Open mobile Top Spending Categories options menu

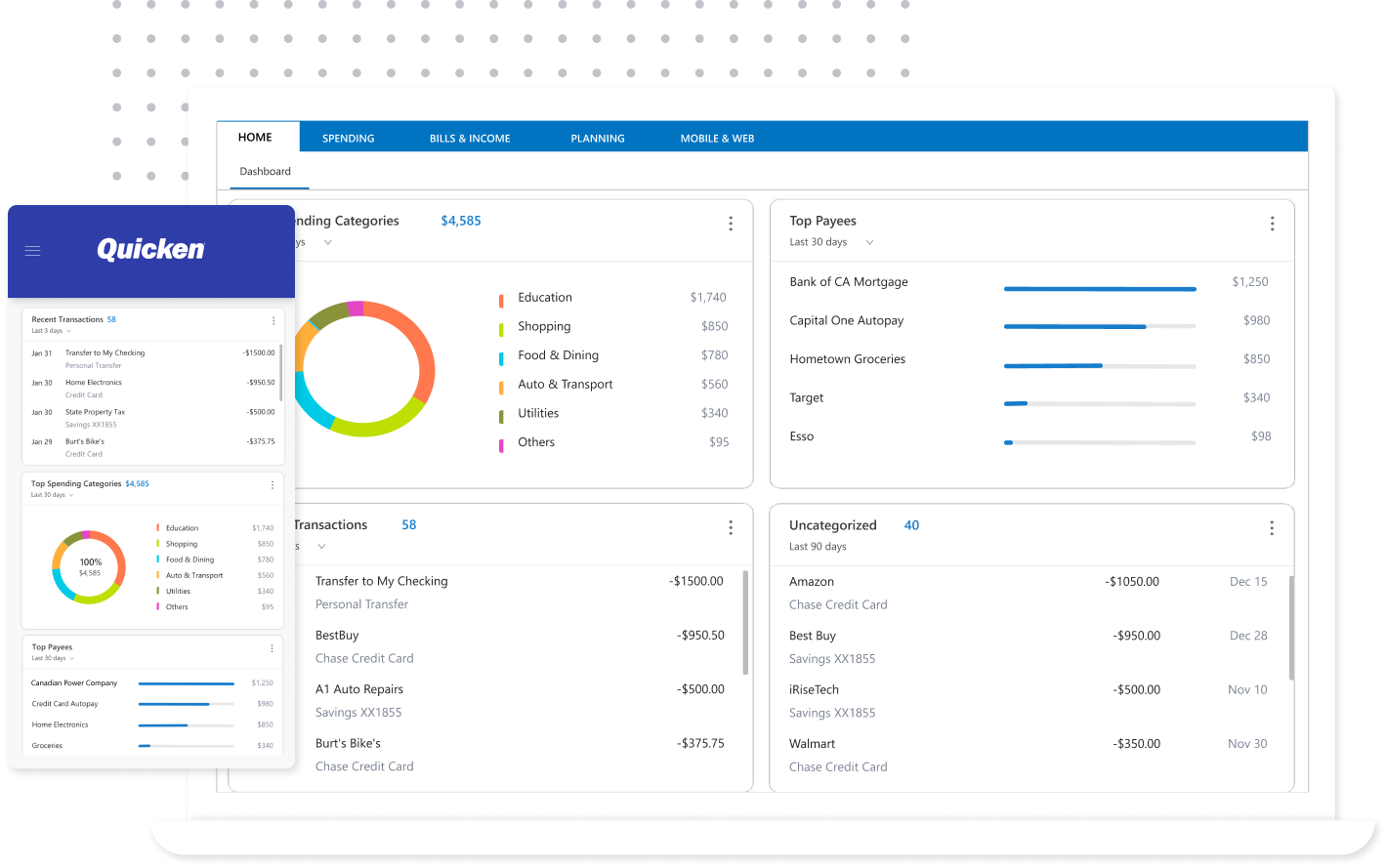(x=273, y=484)
